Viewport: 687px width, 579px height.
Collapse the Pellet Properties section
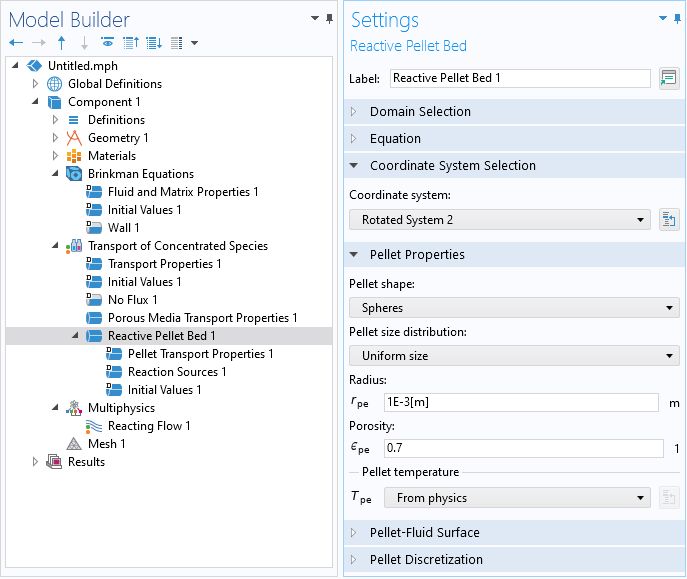click(x=353, y=255)
